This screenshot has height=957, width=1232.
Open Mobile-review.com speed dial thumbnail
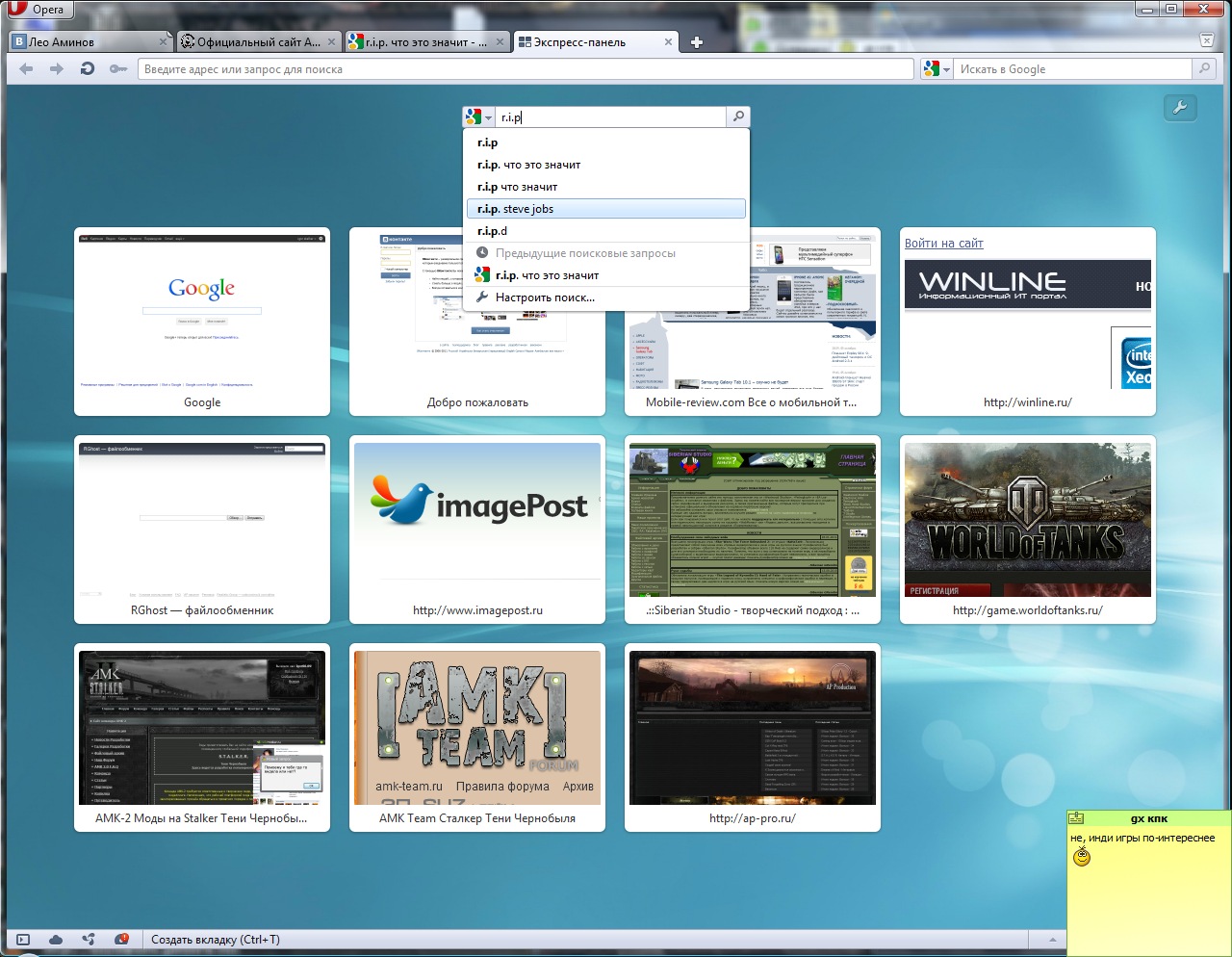point(753,322)
